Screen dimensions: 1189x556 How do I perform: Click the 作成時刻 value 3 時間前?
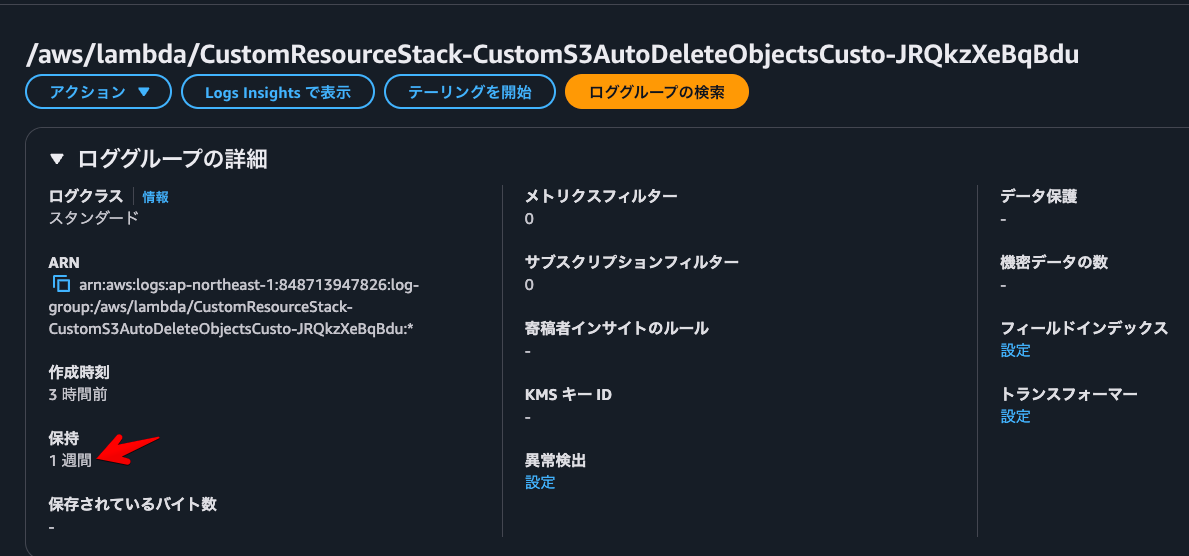pos(83,394)
